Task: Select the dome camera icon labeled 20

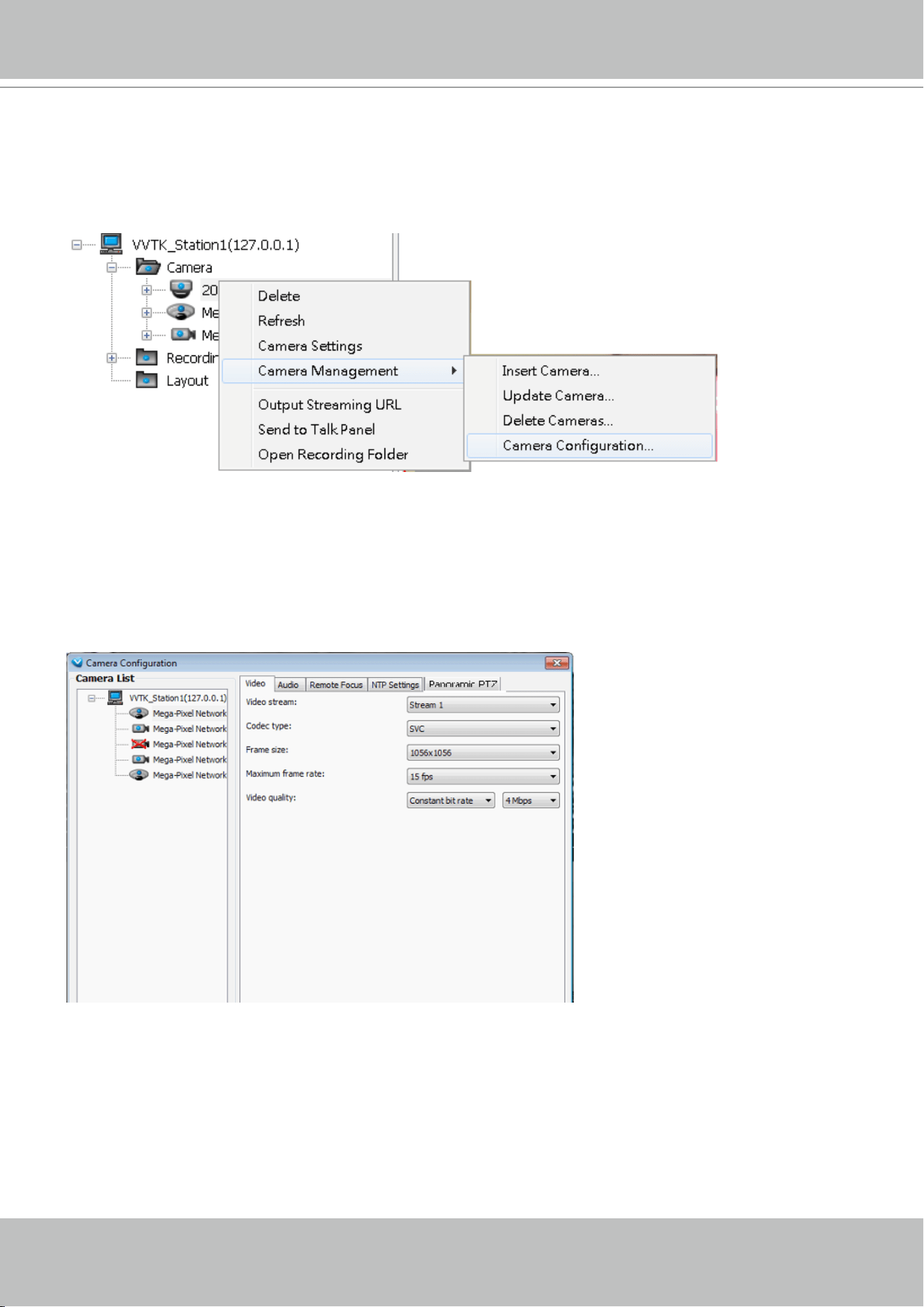Action: tap(181, 289)
